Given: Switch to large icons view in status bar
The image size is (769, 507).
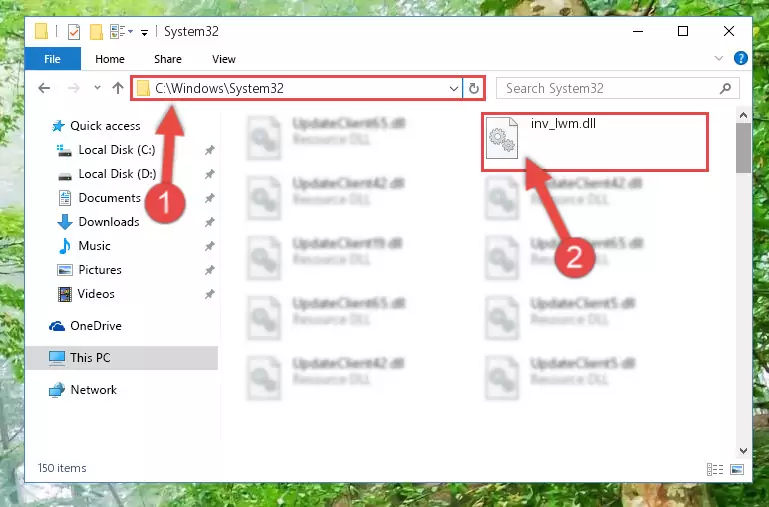Looking at the screenshot, I should [737, 469].
